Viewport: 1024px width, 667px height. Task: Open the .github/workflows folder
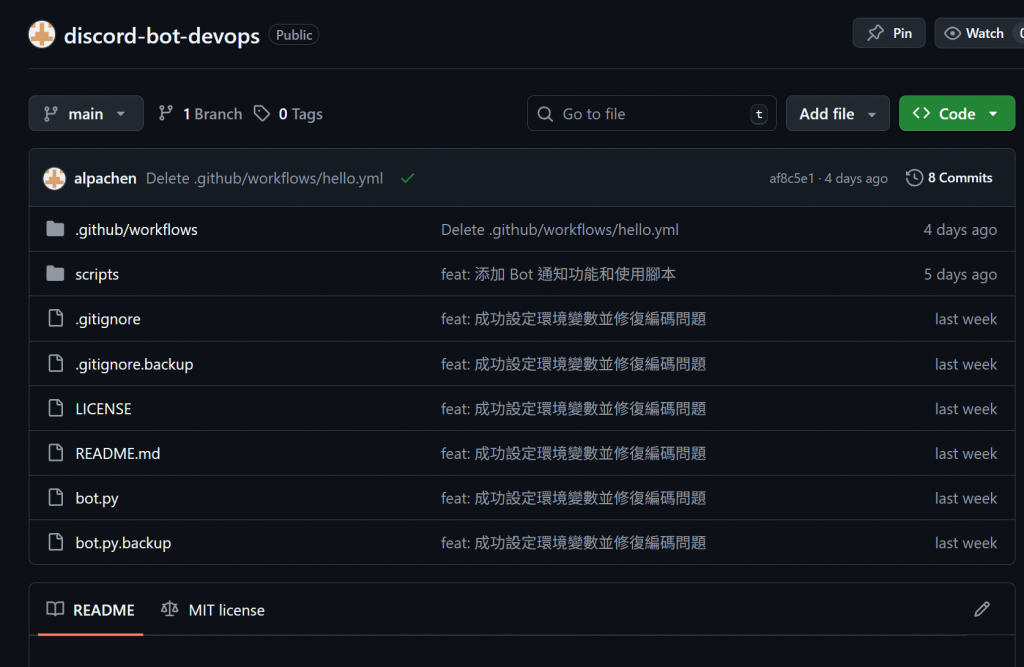click(x=136, y=230)
